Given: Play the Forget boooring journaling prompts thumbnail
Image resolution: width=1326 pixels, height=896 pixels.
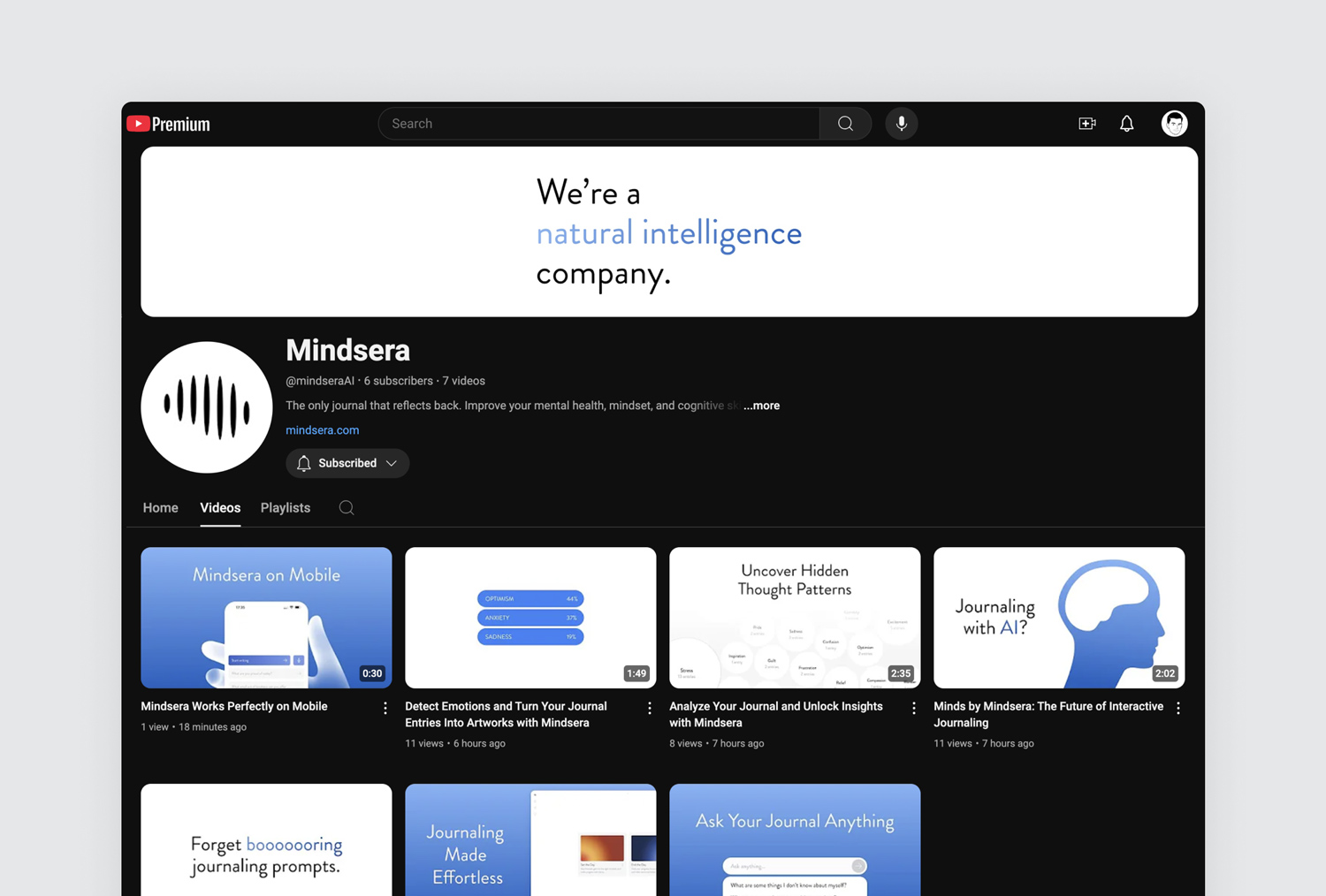Looking at the screenshot, I should (266, 840).
